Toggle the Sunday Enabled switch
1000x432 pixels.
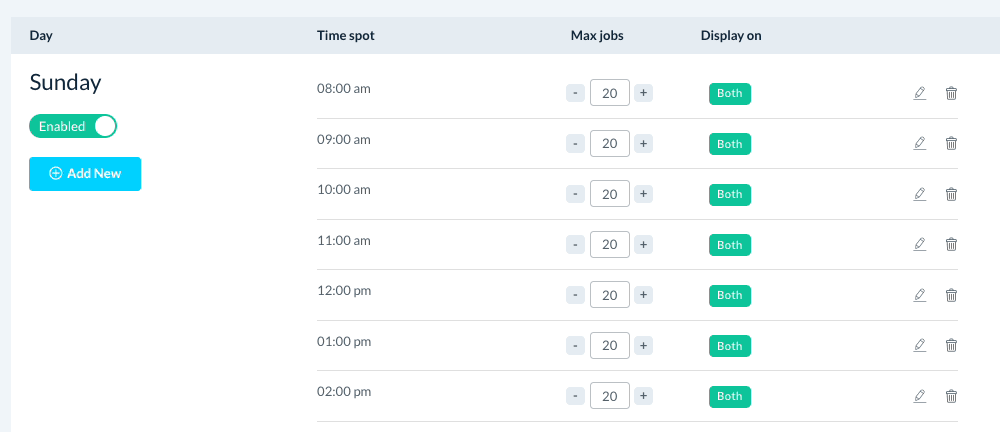click(x=74, y=126)
